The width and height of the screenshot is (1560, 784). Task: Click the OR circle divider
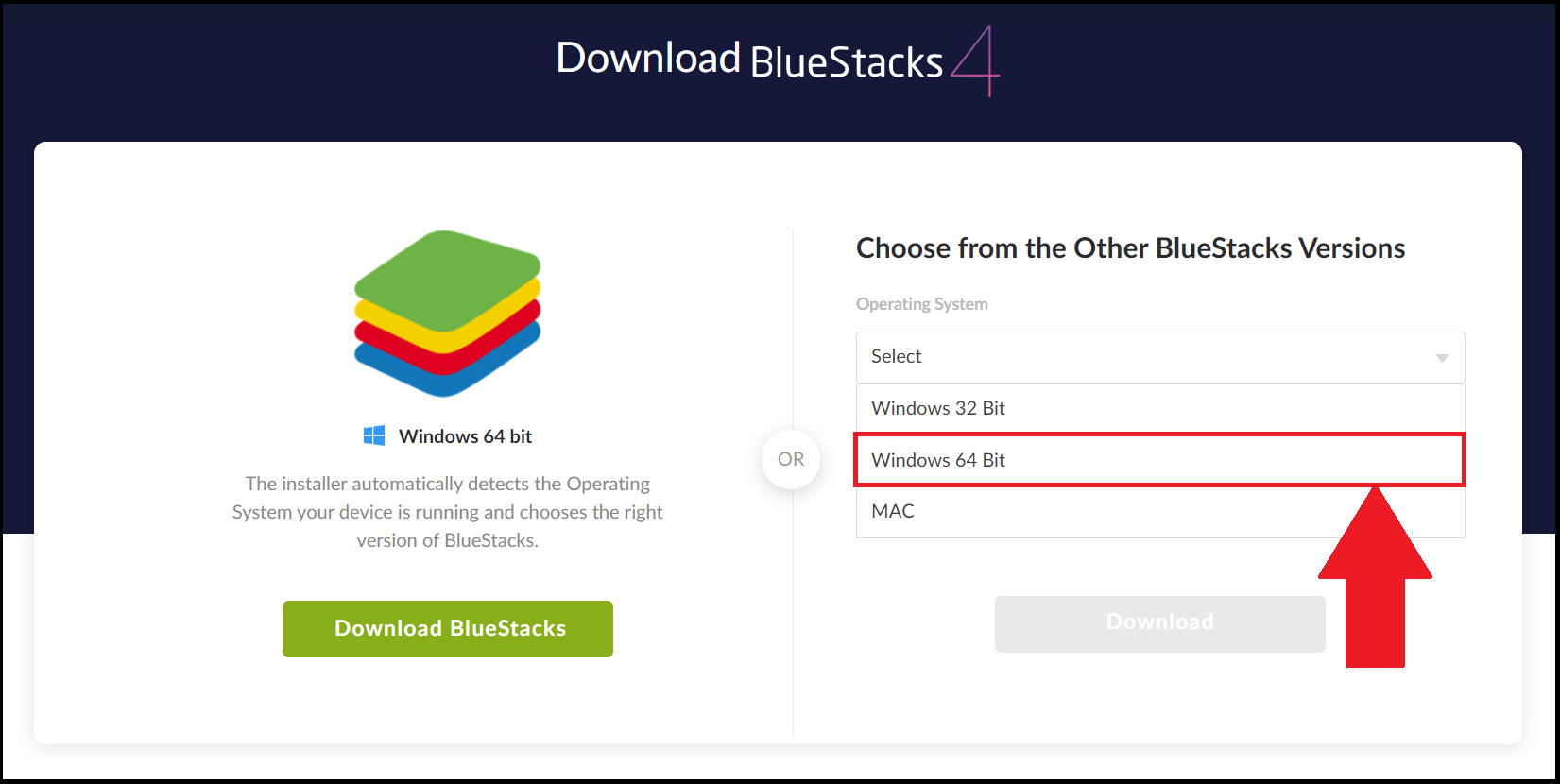(x=791, y=459)
